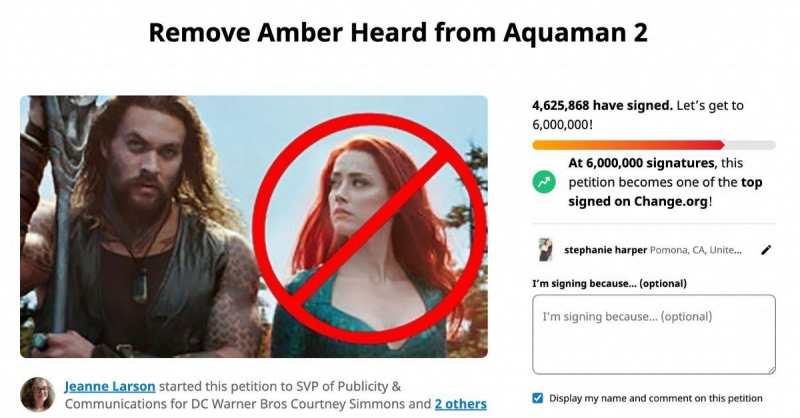Click the stephanie harper name text
Screen dimensions: 800x418
point(606,250)
